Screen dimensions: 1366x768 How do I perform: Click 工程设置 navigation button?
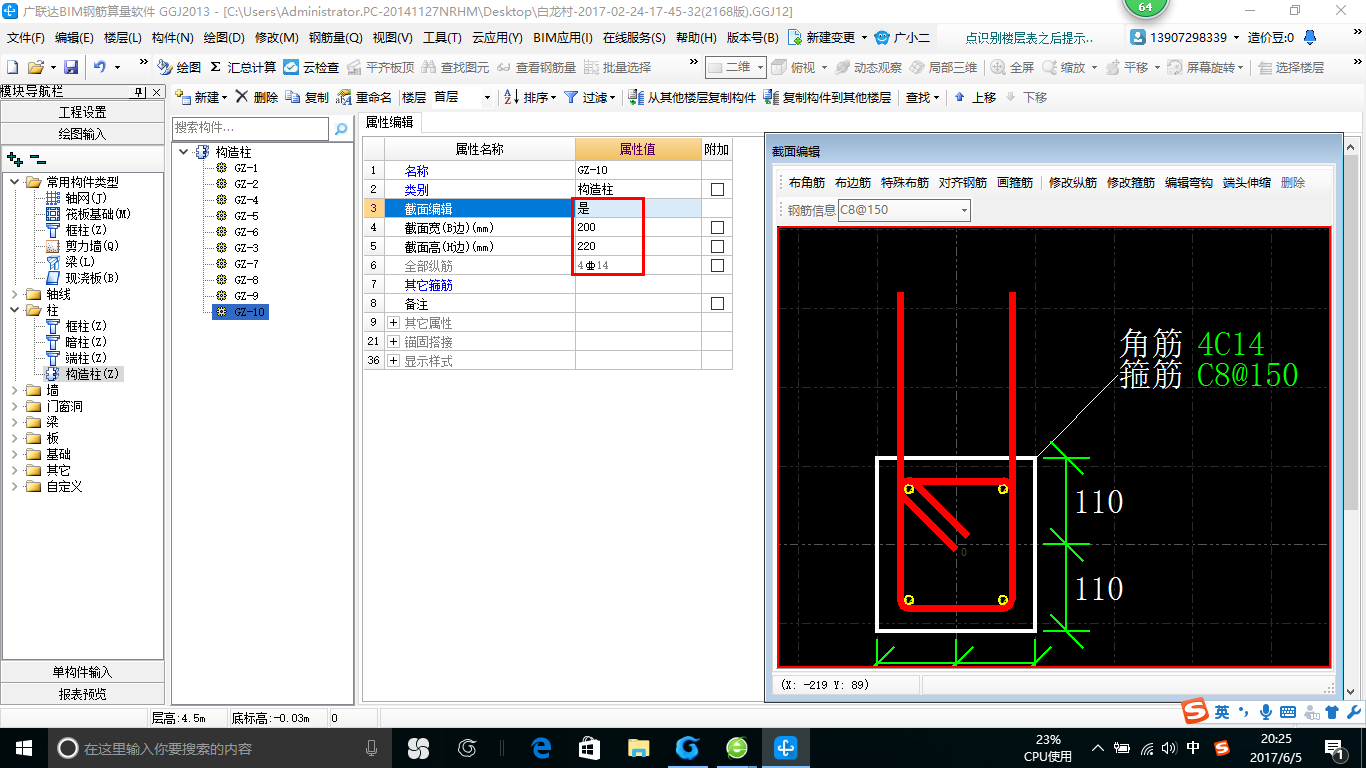pyautogui.click(x=82, y=112)
